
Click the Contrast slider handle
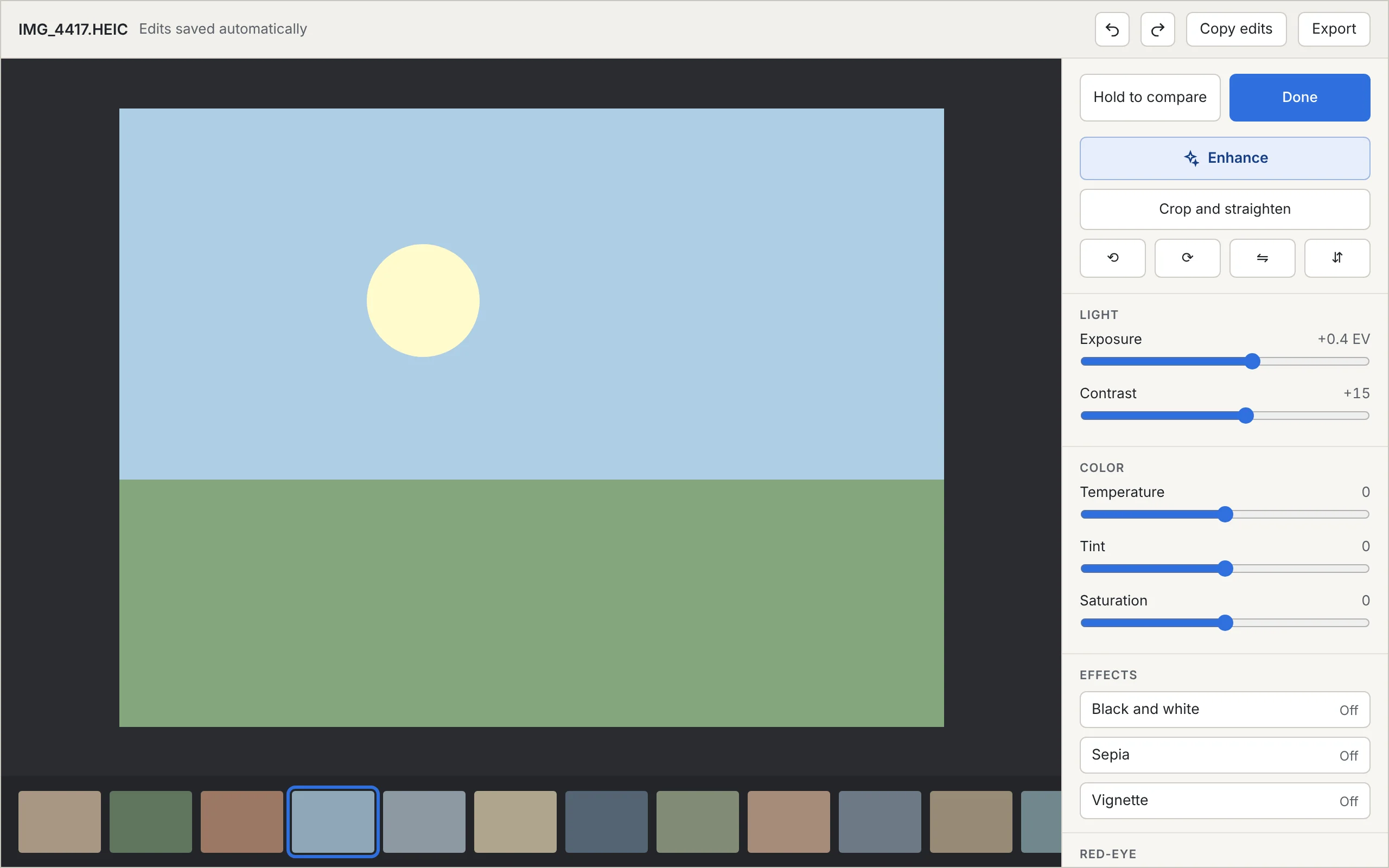coord(1246,416)
